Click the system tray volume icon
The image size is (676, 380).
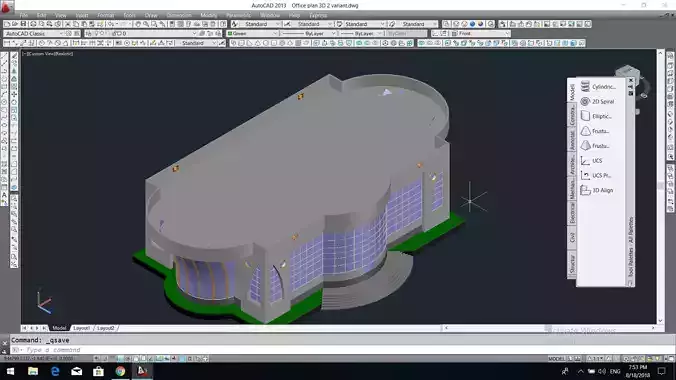(x=602, y=371)
